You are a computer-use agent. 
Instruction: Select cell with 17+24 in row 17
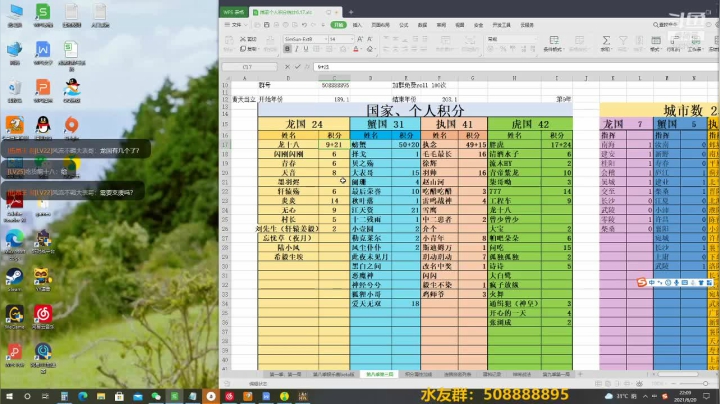point(557,144)
